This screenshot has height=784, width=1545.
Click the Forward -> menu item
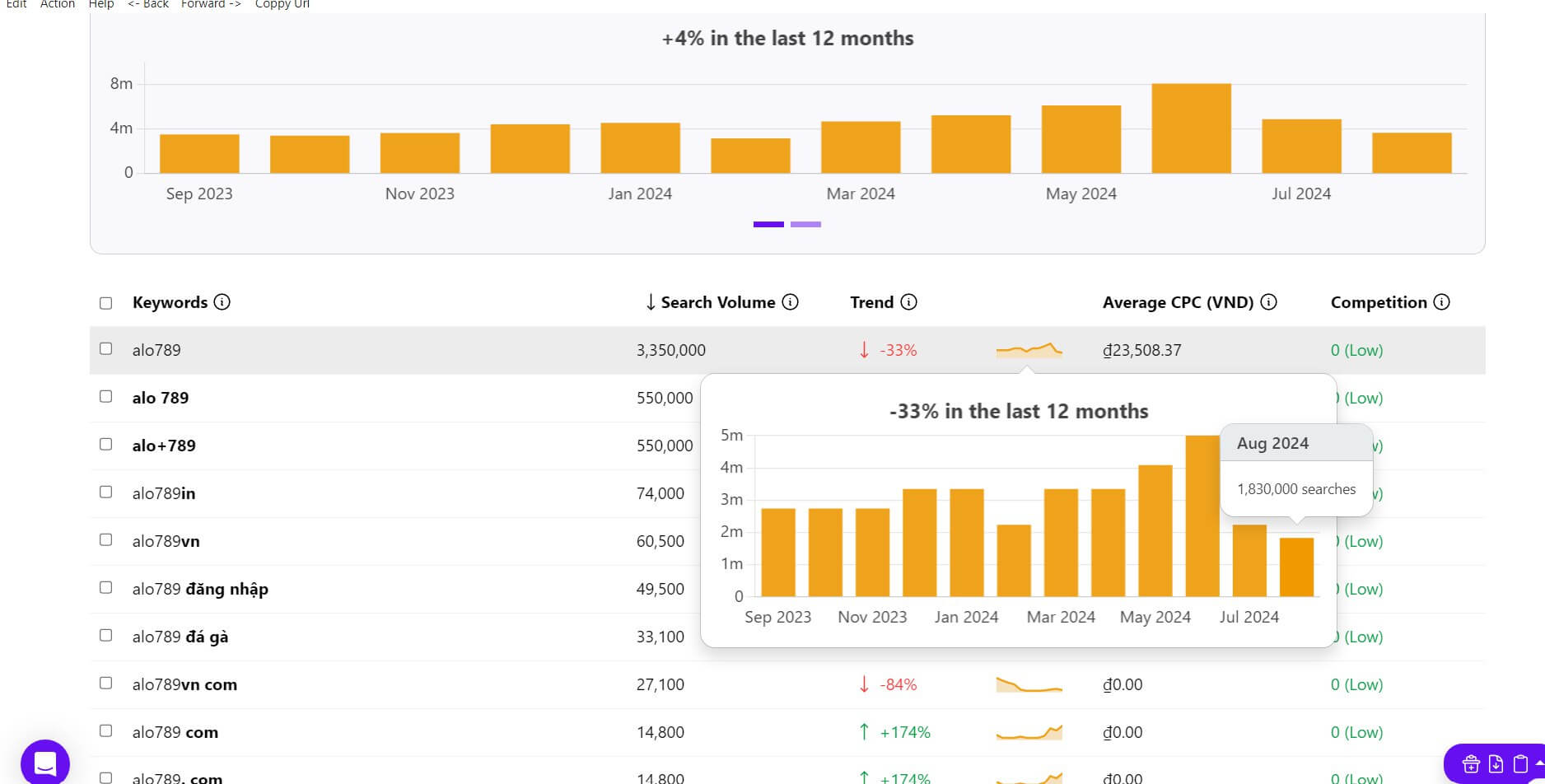click(x=212, y=4)
